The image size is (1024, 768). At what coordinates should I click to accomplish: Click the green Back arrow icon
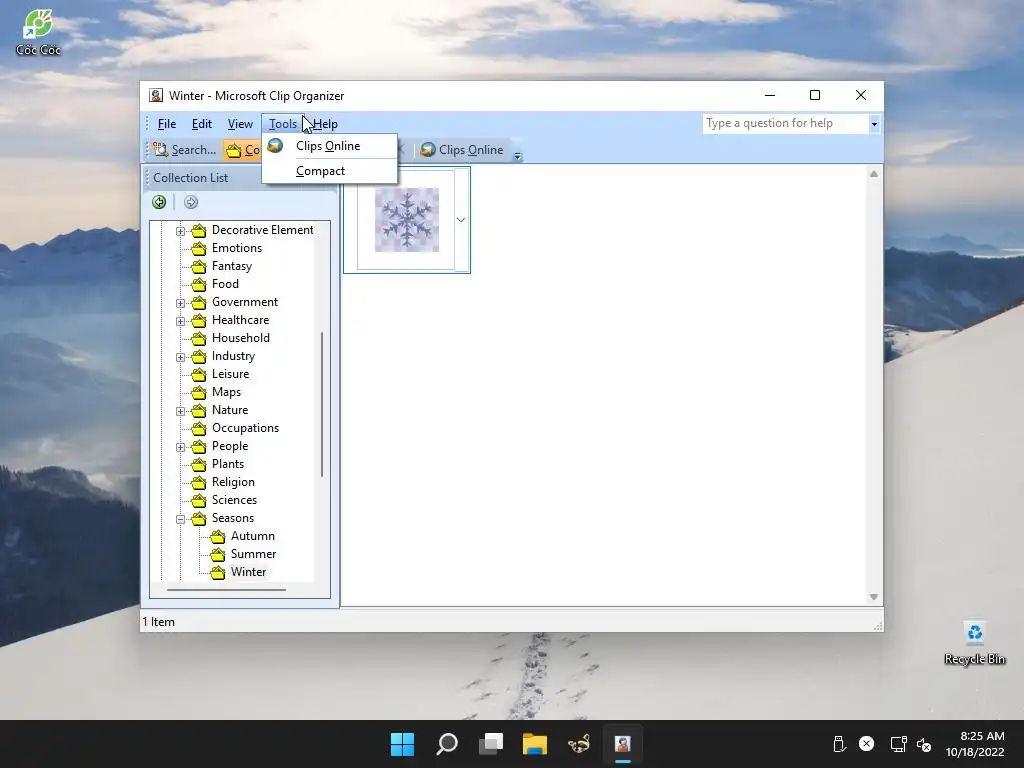(159, 202)
